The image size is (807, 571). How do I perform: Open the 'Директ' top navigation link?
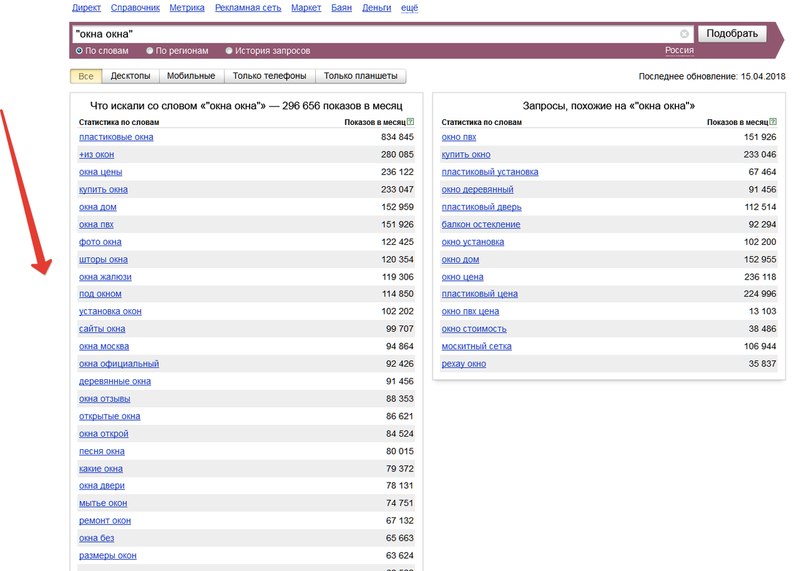pyautogui.click(x=86, y=8)
